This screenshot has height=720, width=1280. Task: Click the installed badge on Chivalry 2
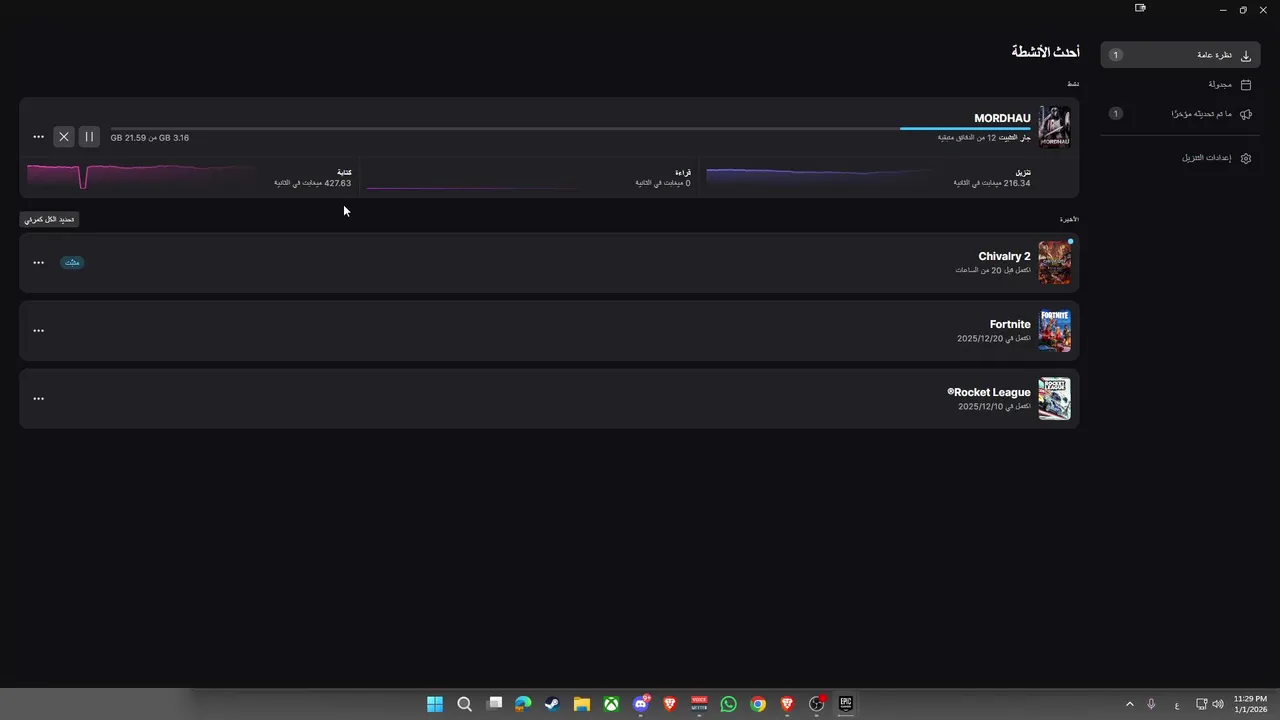point(72,263)
